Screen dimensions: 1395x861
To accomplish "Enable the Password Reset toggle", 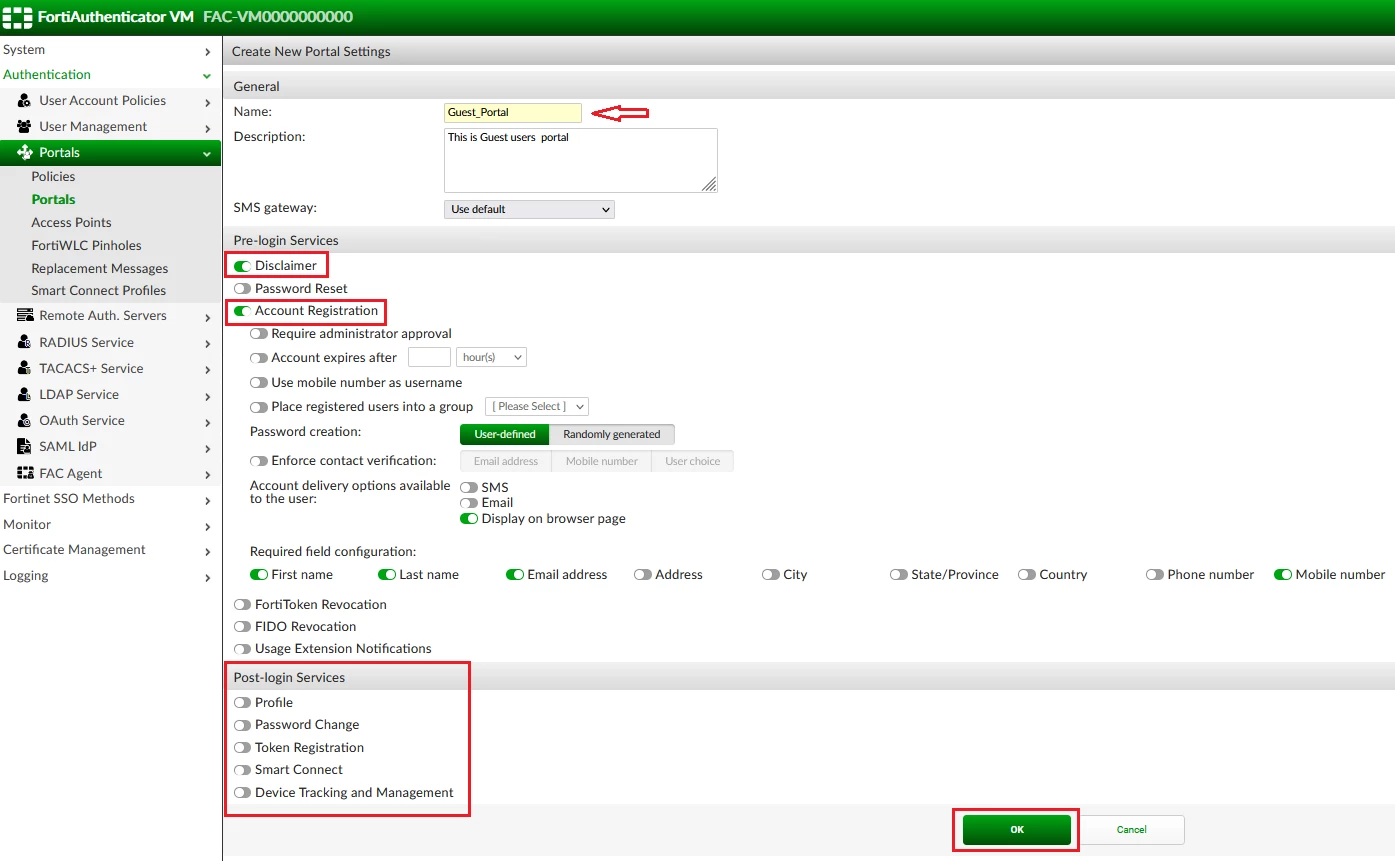I will [242, 288].
